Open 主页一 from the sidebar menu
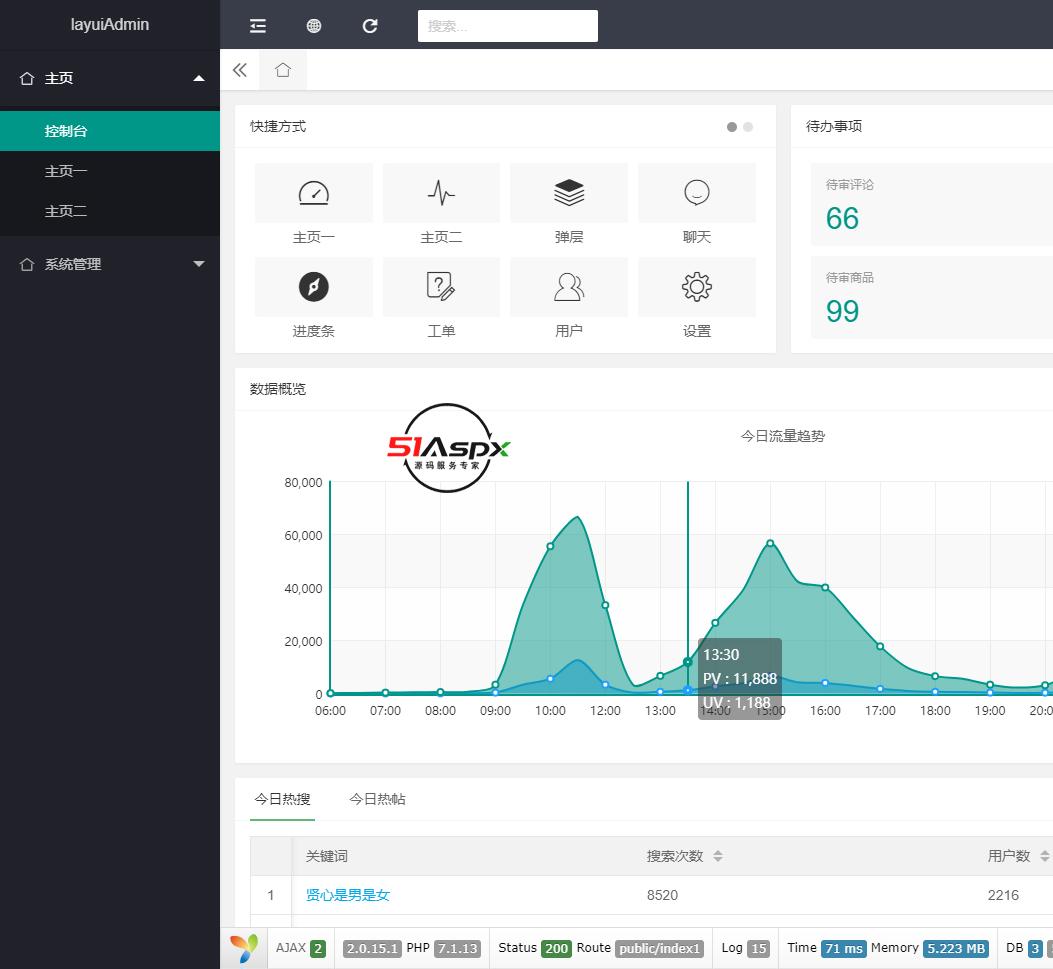 (110, 171)
